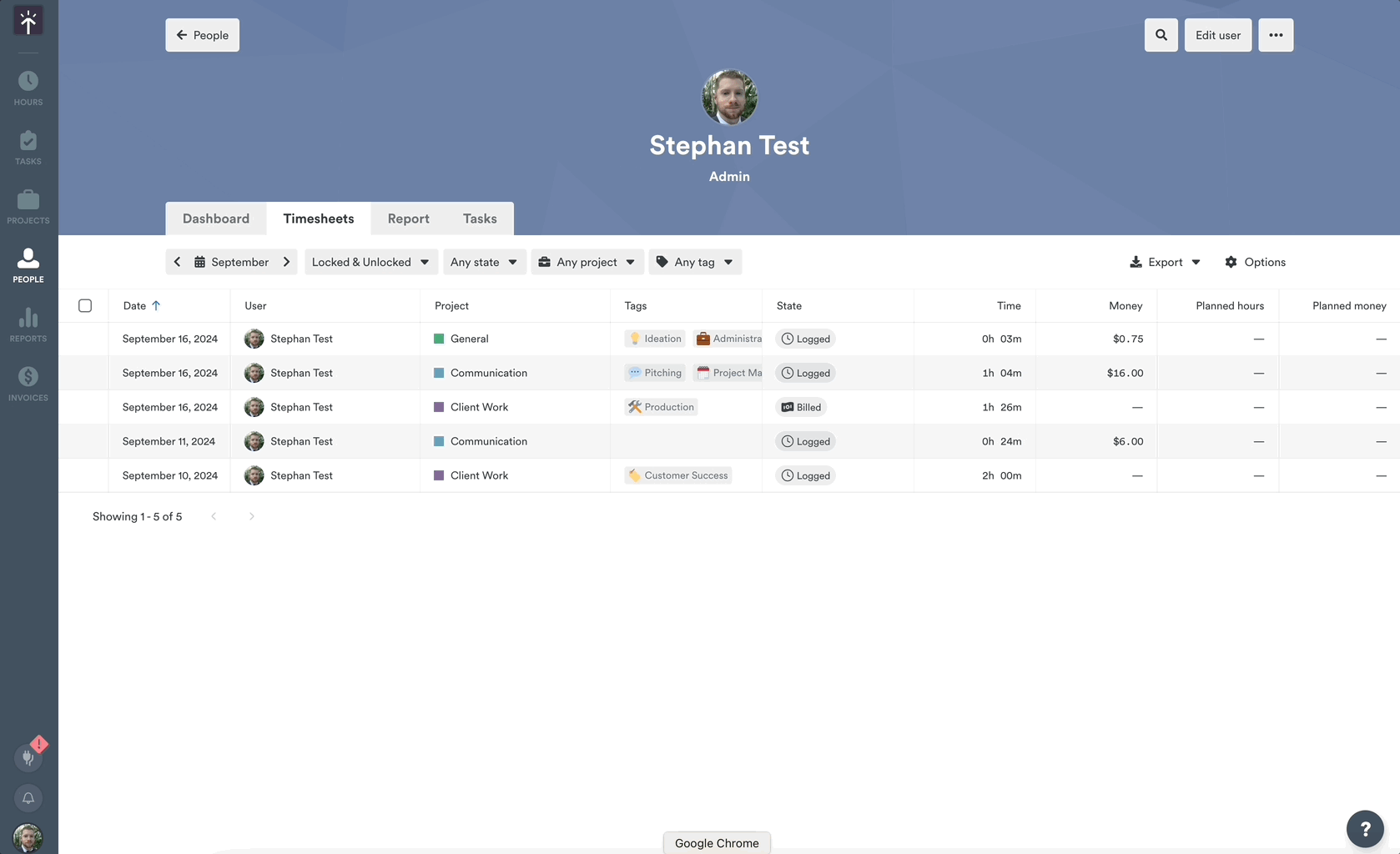The height and width of the screenshot is (854, 1400).
Task: Click the help question mark button
Action: pyautogui.click(x=1365, y=828)
